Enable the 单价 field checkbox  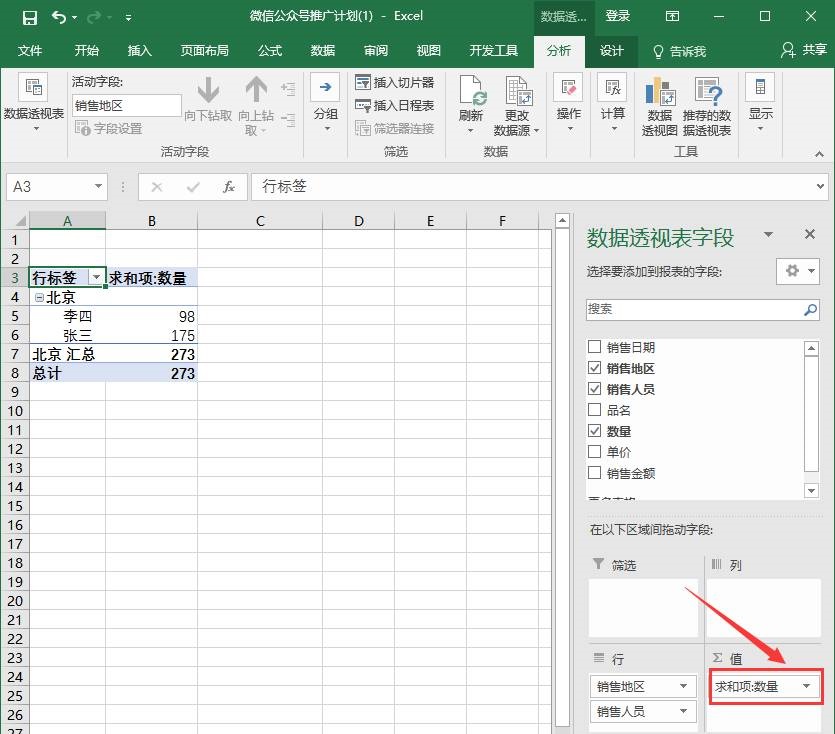point(595,452)
